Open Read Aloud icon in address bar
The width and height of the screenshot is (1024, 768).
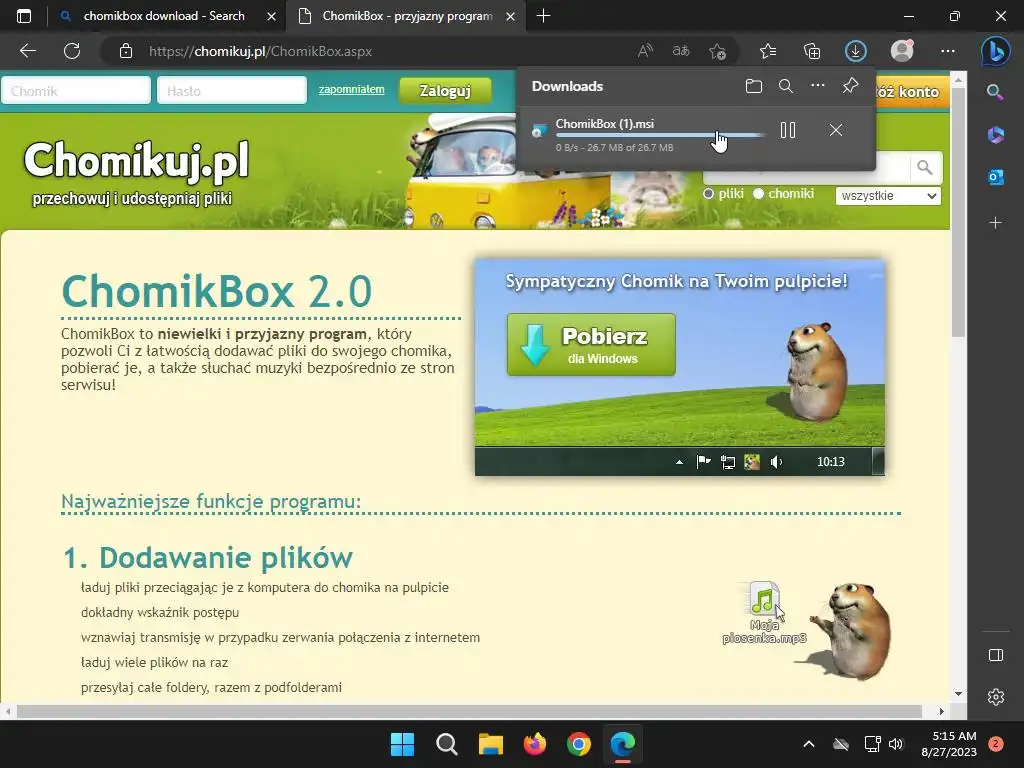click(645, 51)
